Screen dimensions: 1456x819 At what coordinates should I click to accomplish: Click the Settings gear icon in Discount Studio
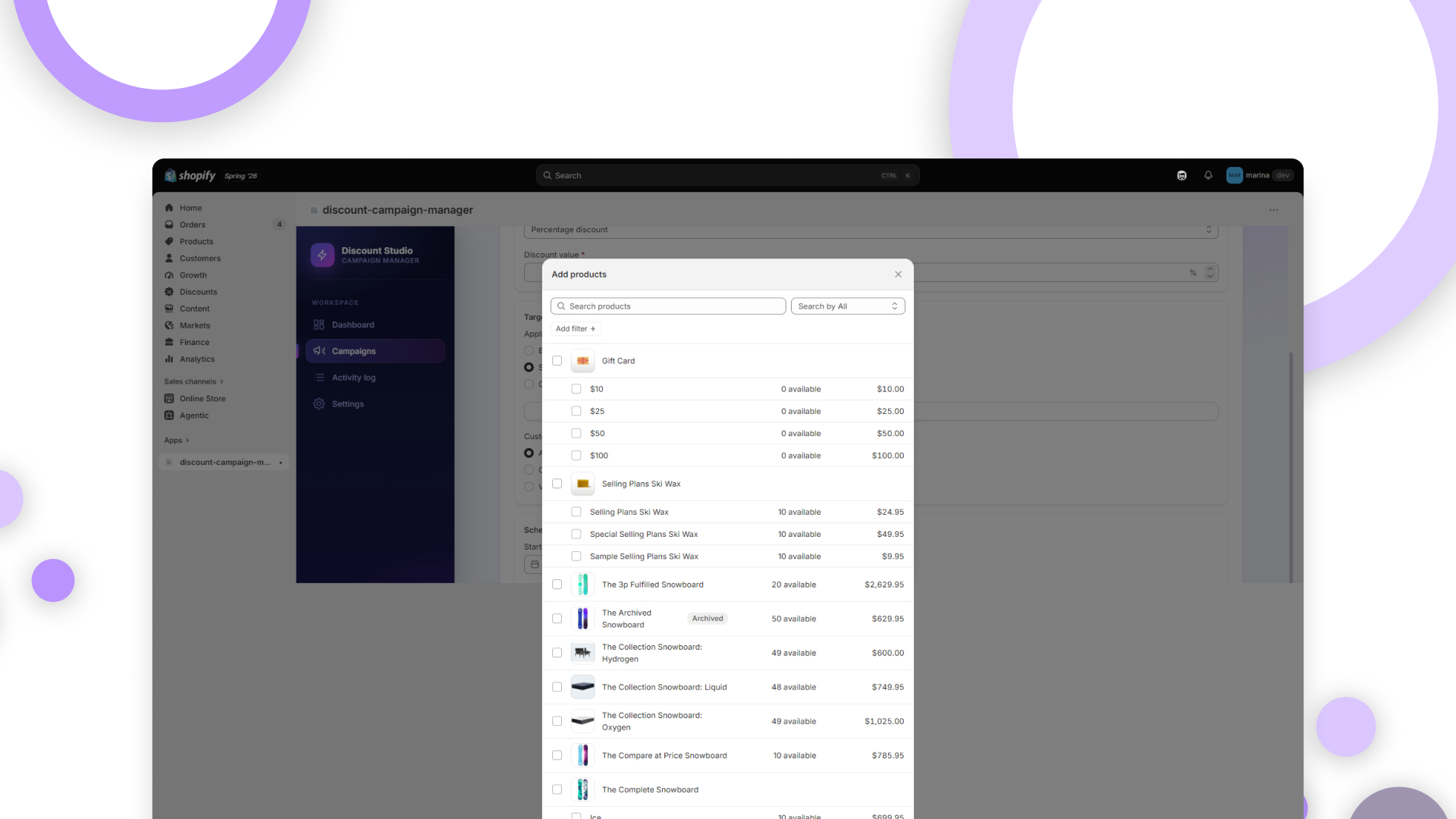click(x=319, y=404)
